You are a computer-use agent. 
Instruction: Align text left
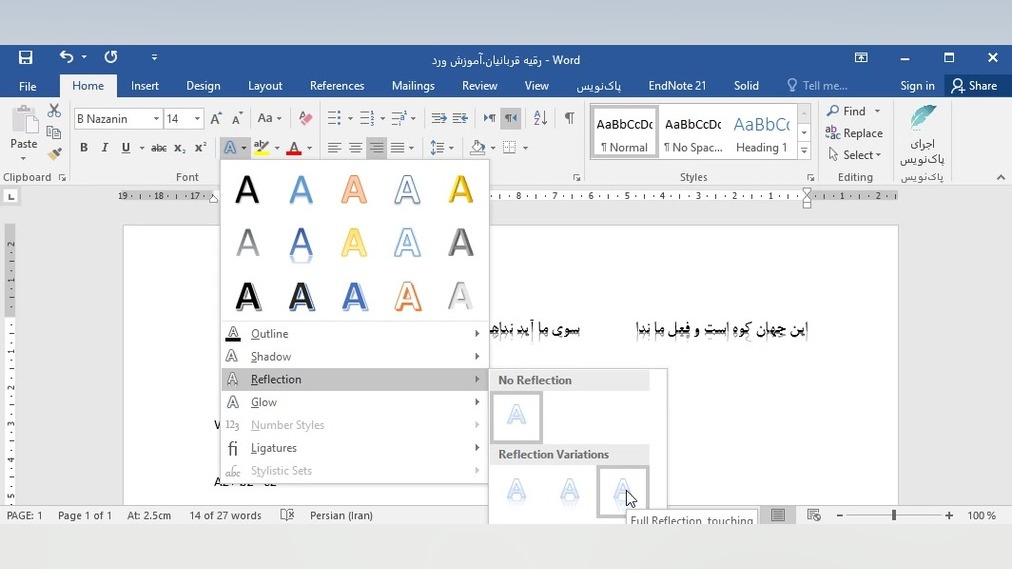(334, 148)
